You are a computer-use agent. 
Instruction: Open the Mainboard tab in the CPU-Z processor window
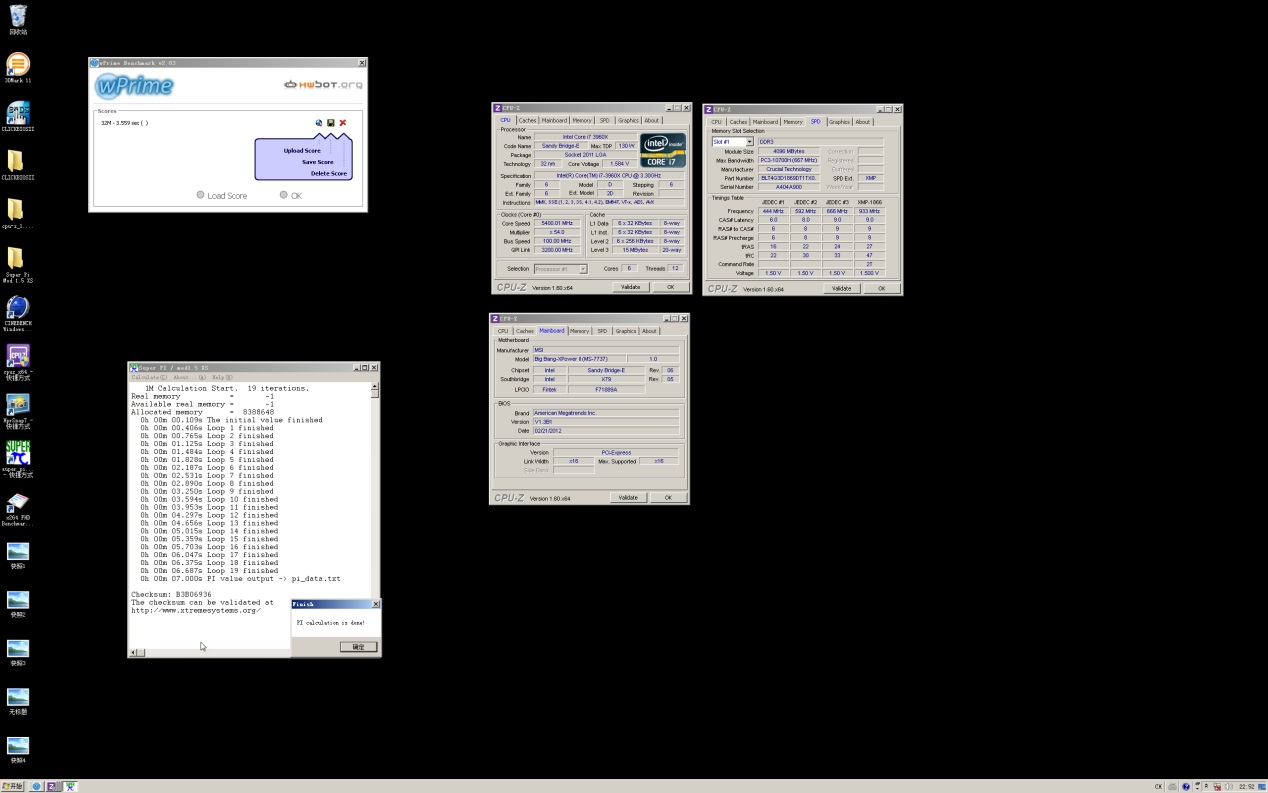coord(554,120)
